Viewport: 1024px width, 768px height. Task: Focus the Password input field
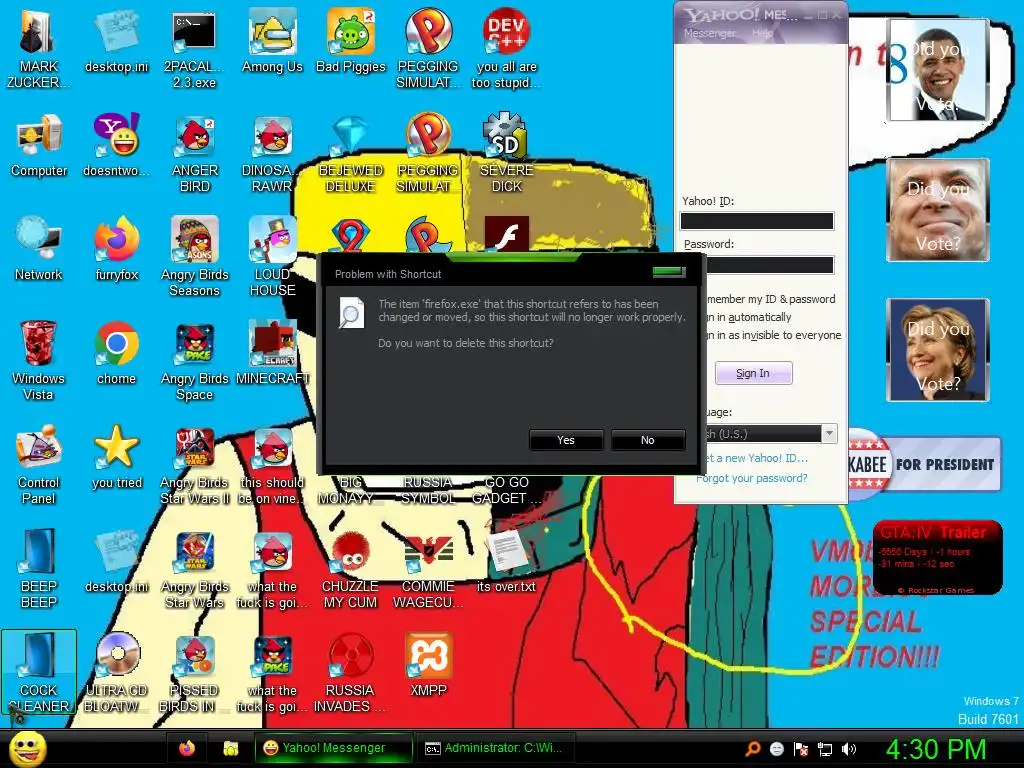coord(770,264)
